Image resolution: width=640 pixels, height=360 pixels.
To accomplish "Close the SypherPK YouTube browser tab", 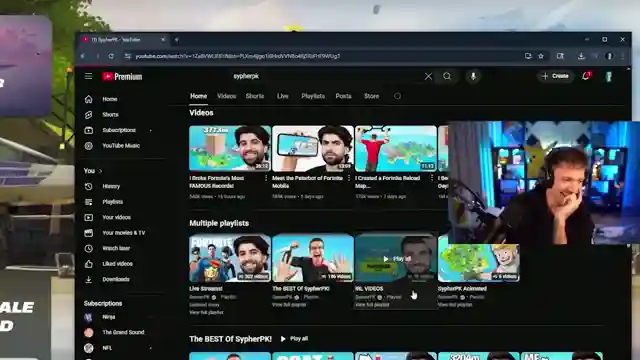I will (x=163, y=40).
